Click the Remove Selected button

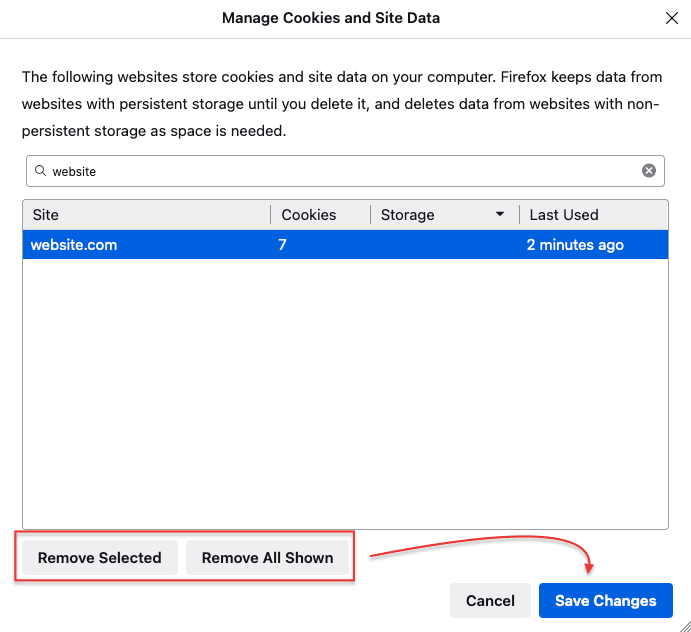[100, 558]
